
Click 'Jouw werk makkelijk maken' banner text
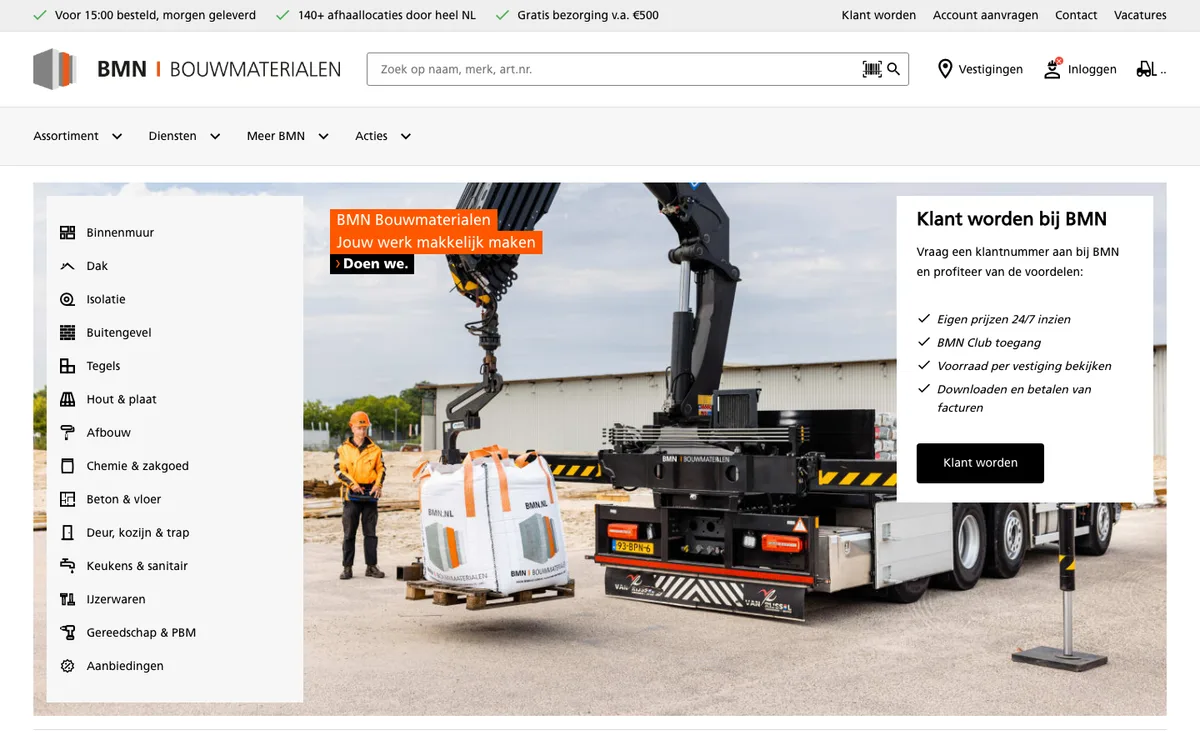(x=436, y=242)
